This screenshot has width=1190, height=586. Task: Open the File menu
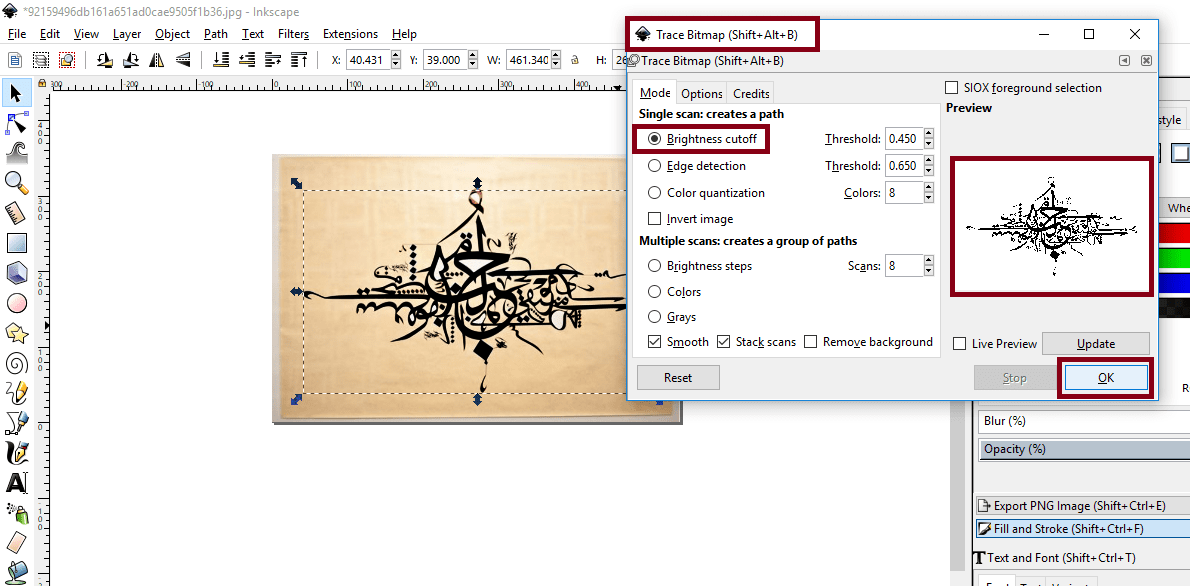pos(17,33)
